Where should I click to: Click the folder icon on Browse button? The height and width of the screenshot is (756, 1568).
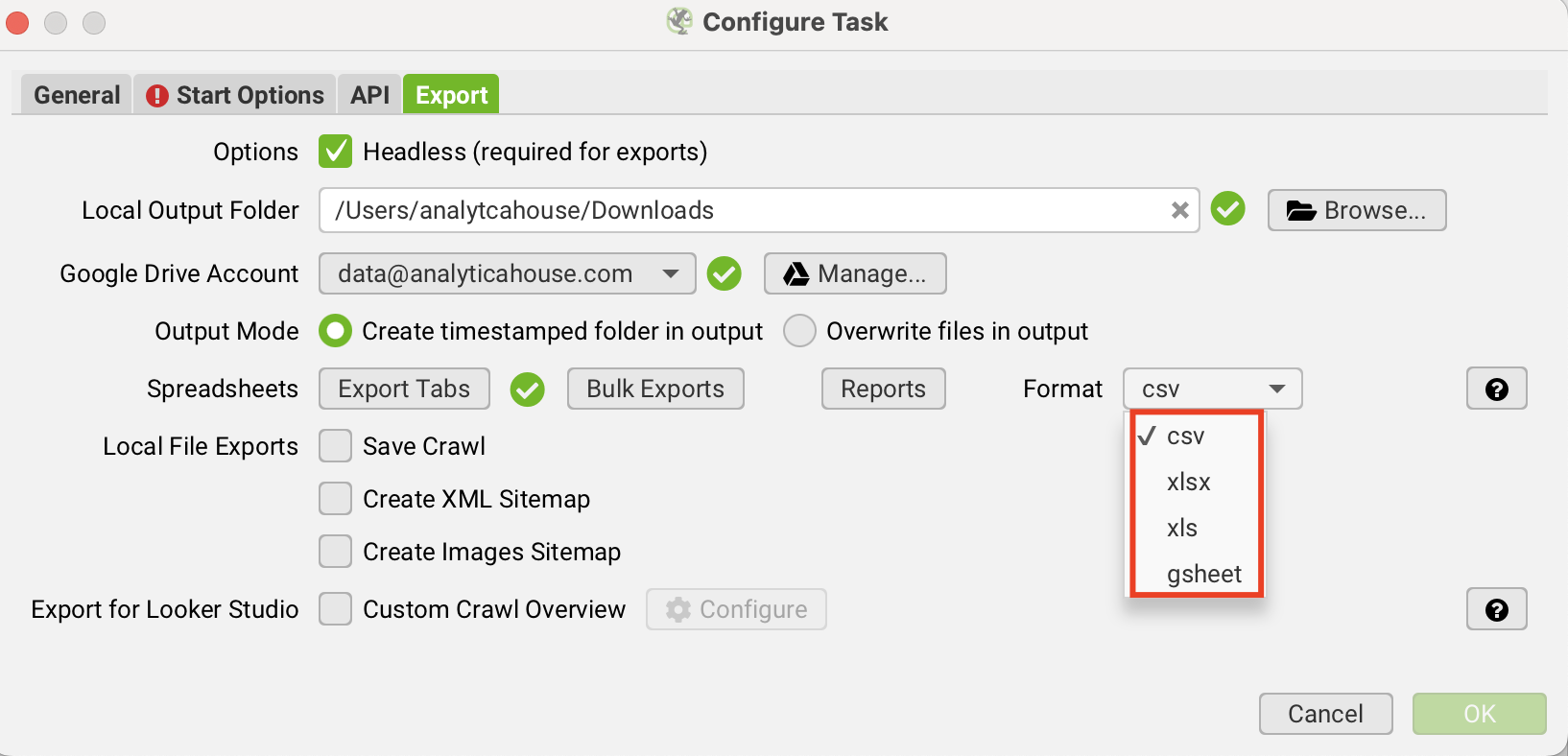1300,211
